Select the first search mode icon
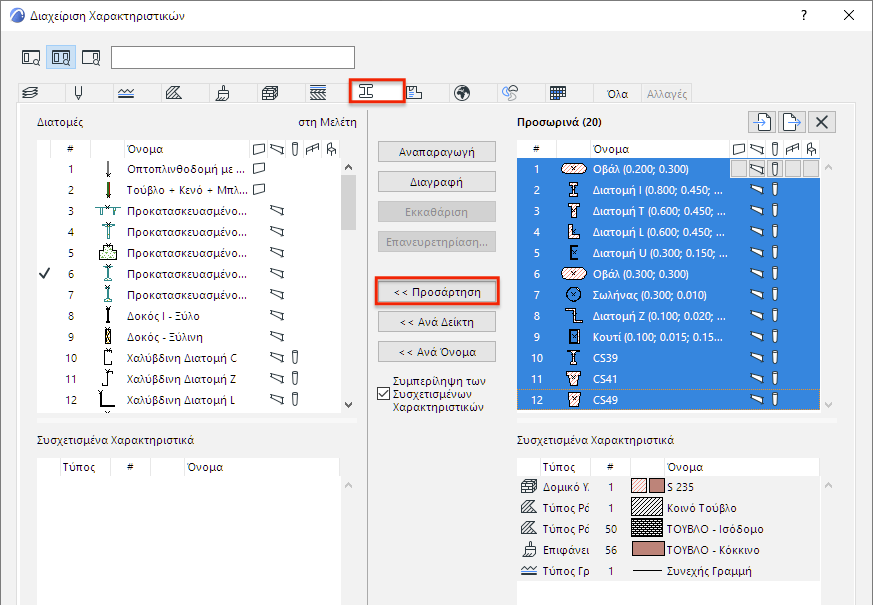This screenshot has height=605, width=873. click(31, 57)
